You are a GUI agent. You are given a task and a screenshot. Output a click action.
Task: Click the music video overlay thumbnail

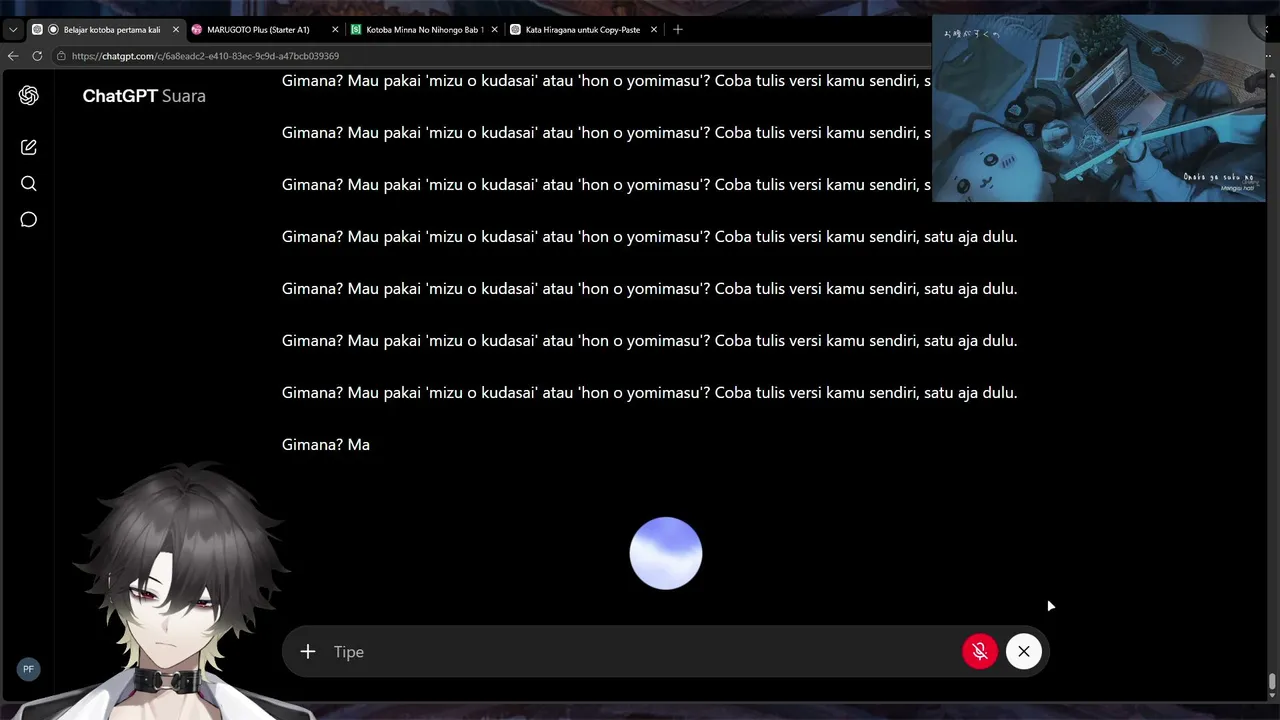tap(1098, 108)
